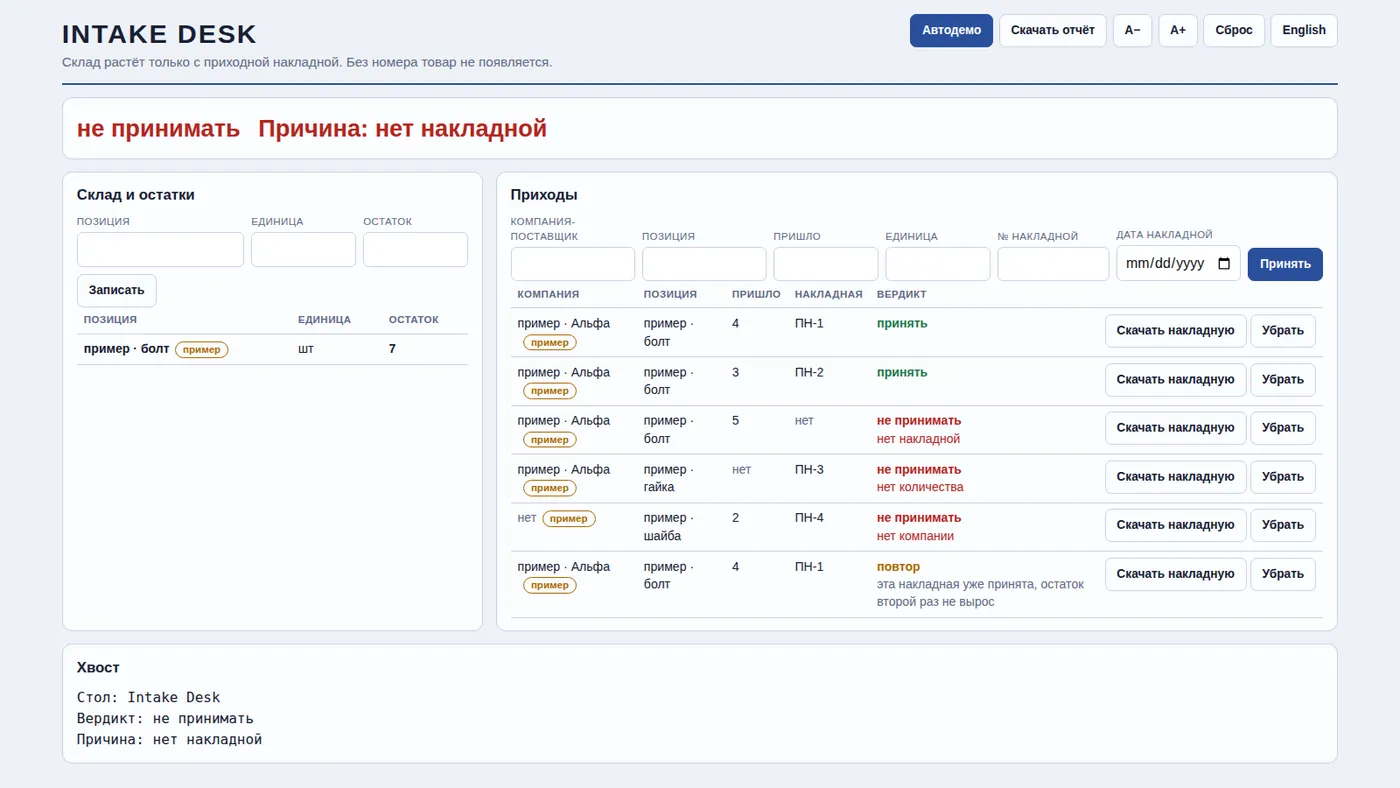Download the invoice for the ПН-3 row
This screenshot has width=1400, height=788.
tap(1175, 477)
